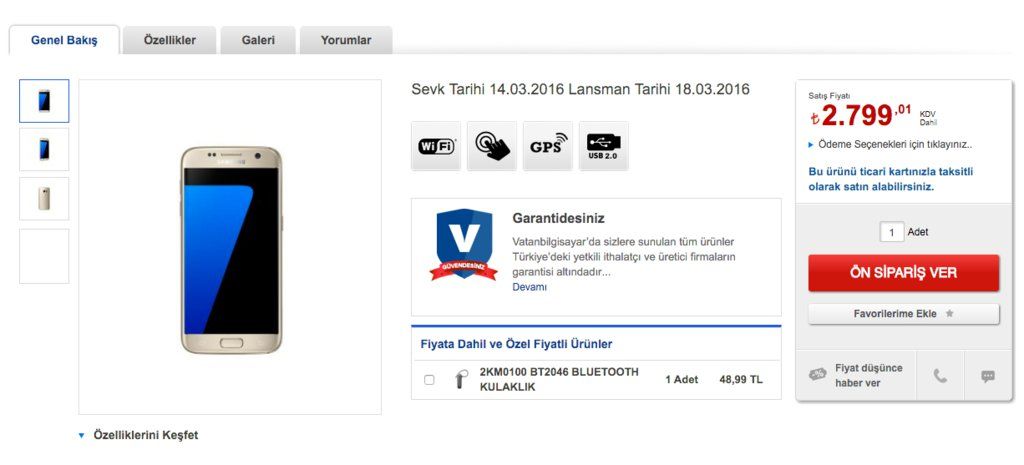Click the GPS feature icon
This screenshot has height=465, width=1024.
(x=548, y=147)
